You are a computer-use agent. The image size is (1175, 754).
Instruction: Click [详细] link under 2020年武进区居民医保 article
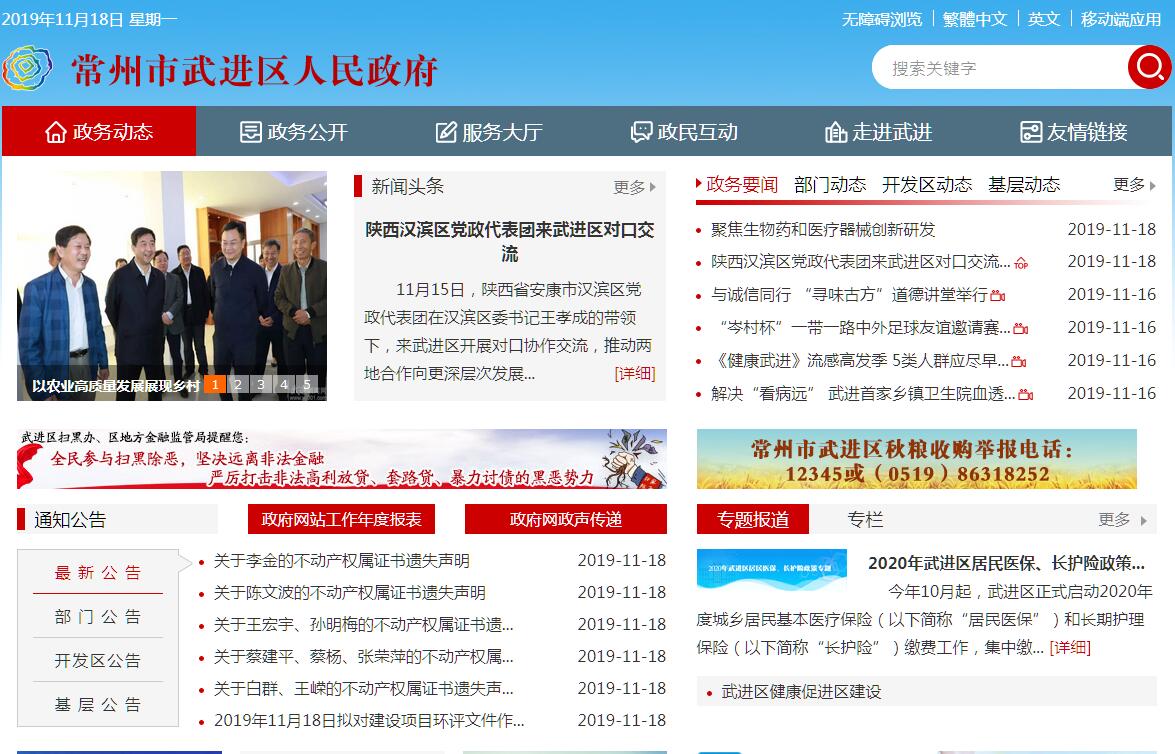pyautogui.click(x=1069, y=648)
